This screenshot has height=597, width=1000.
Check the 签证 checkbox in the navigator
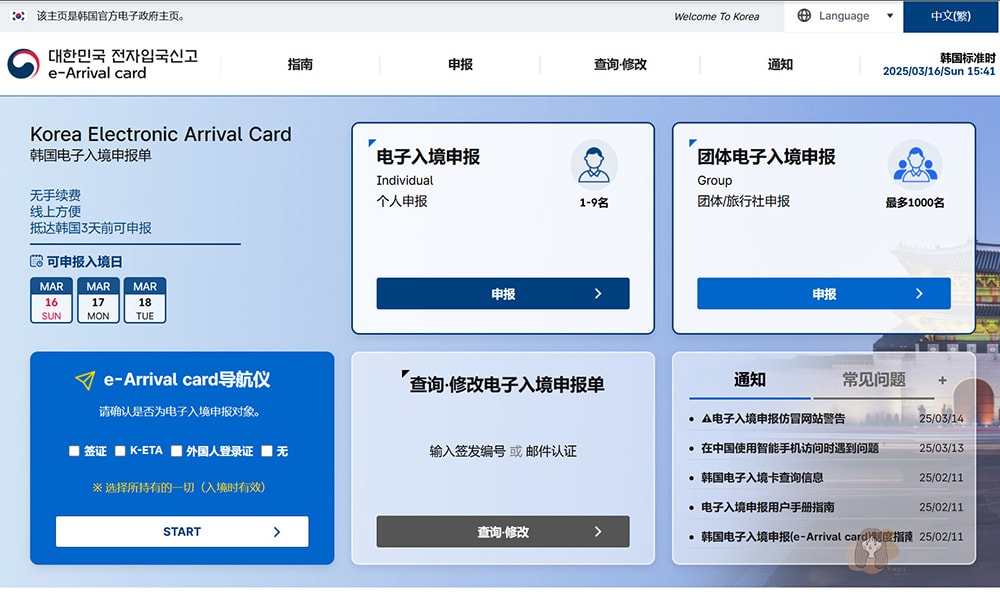74,450
